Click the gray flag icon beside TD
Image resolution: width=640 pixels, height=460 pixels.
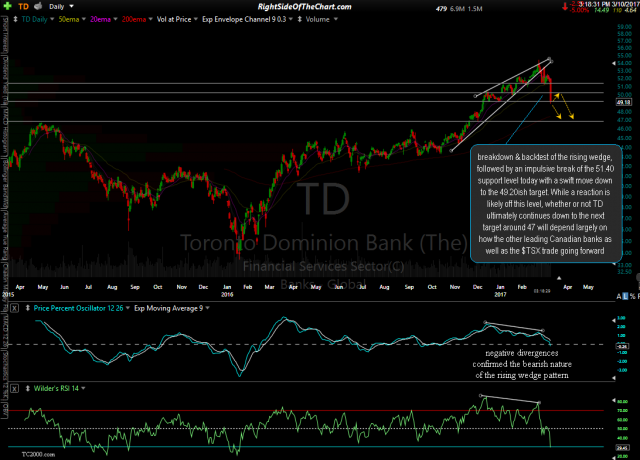pyautogui.click(x=38, y=6)
